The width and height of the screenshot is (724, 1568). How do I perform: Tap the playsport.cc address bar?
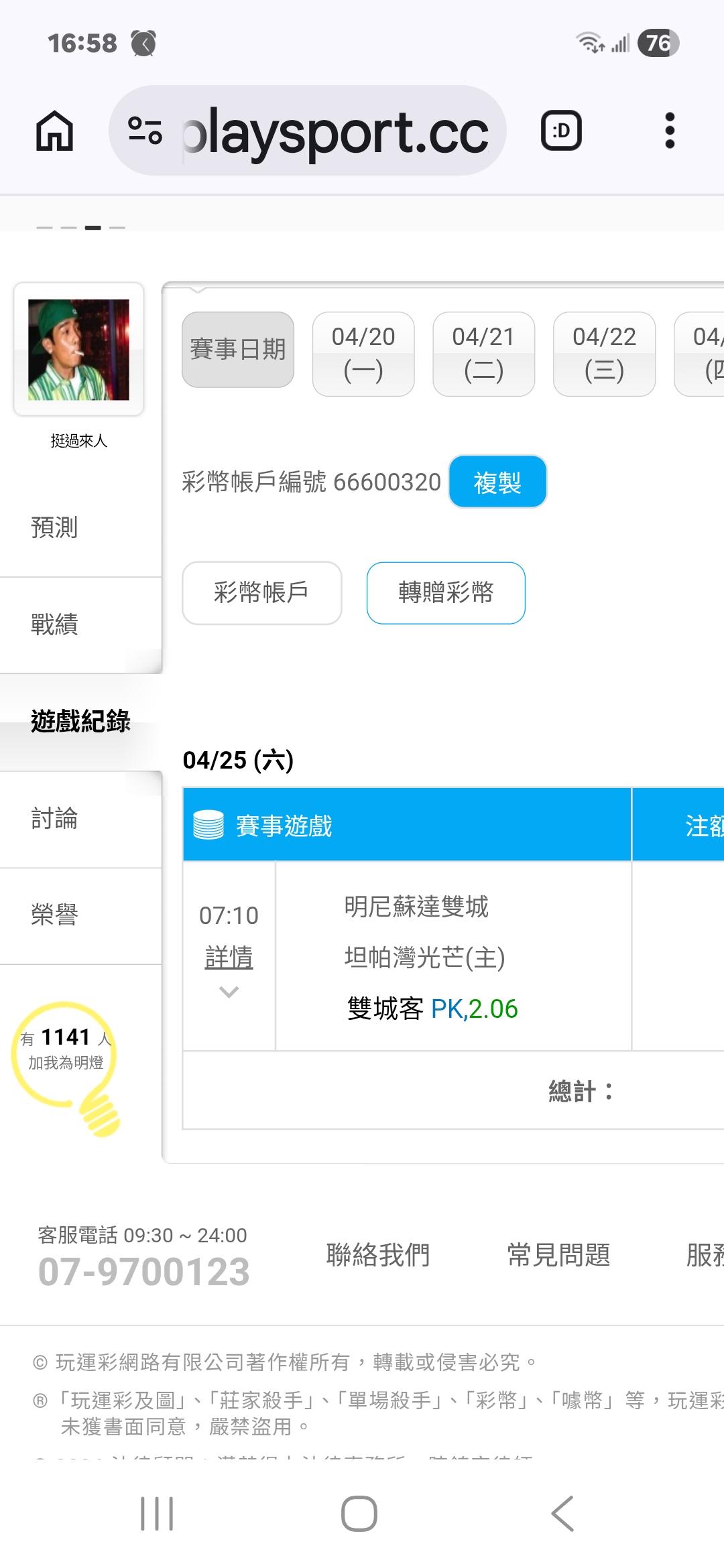tap(335, 131)
